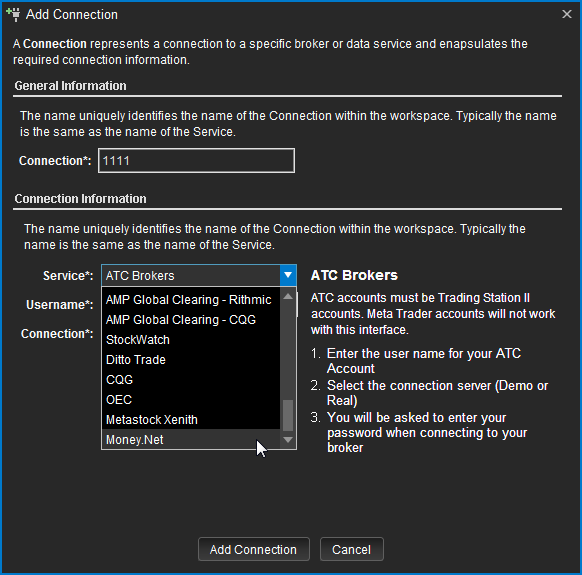This screenshot has height=575, width=582.
Task: Select AMP Global Clearing - CQG option
Action: tap(191, 320)
